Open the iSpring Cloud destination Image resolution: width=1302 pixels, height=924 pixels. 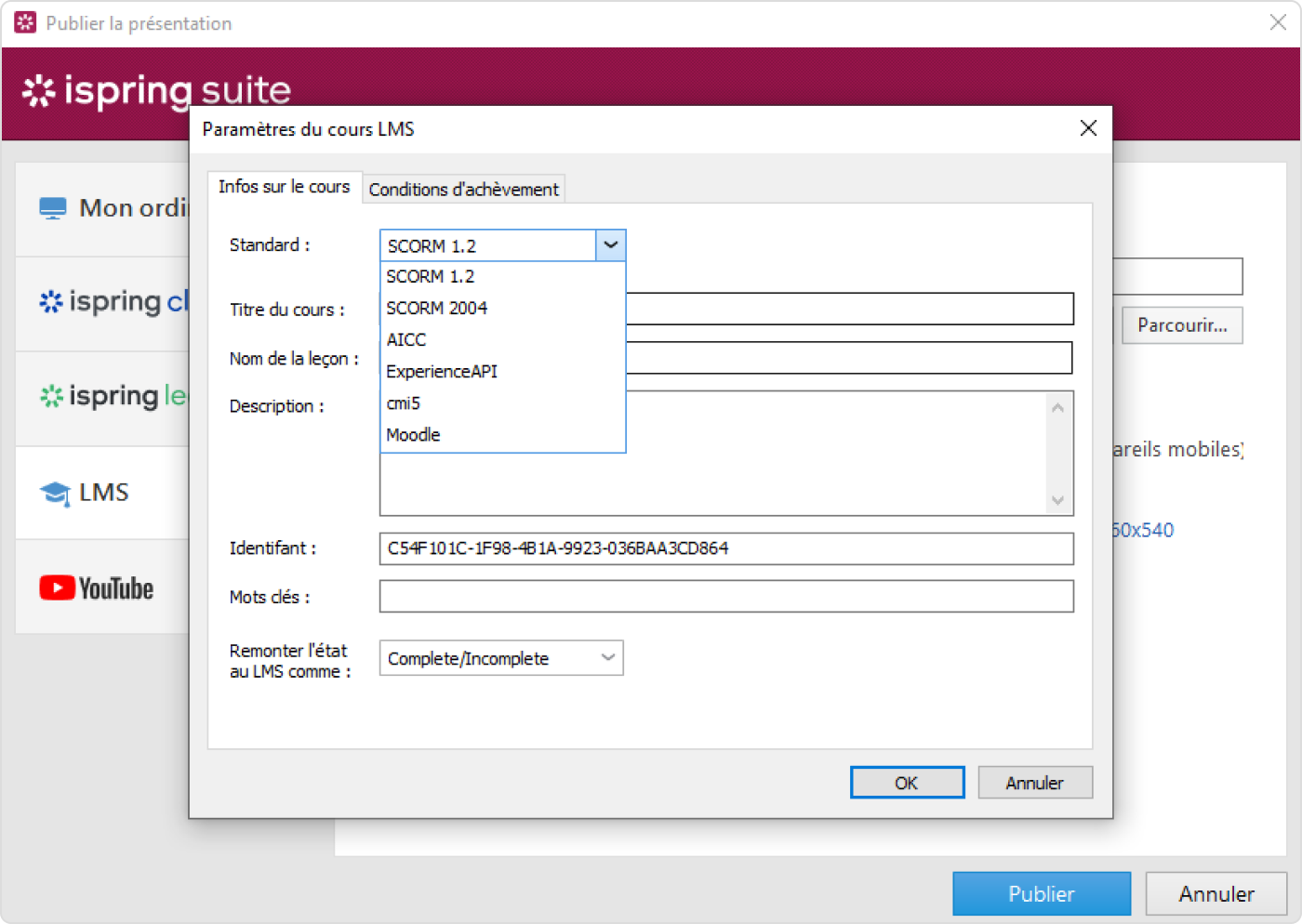coord(112,302)
